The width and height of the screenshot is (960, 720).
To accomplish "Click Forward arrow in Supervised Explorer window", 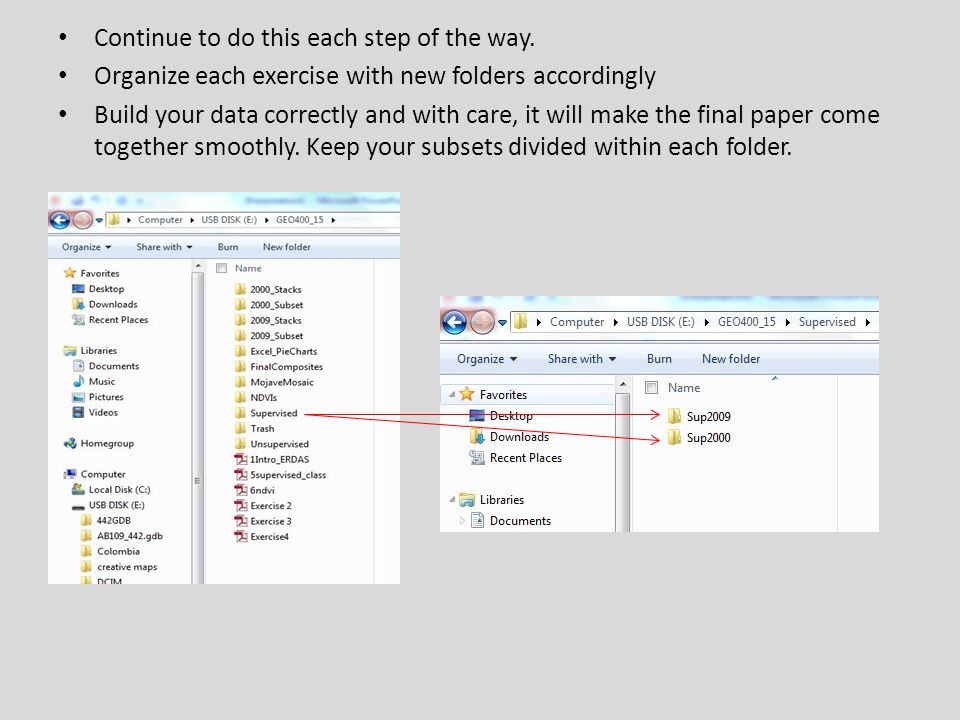I will click(482, 322).
